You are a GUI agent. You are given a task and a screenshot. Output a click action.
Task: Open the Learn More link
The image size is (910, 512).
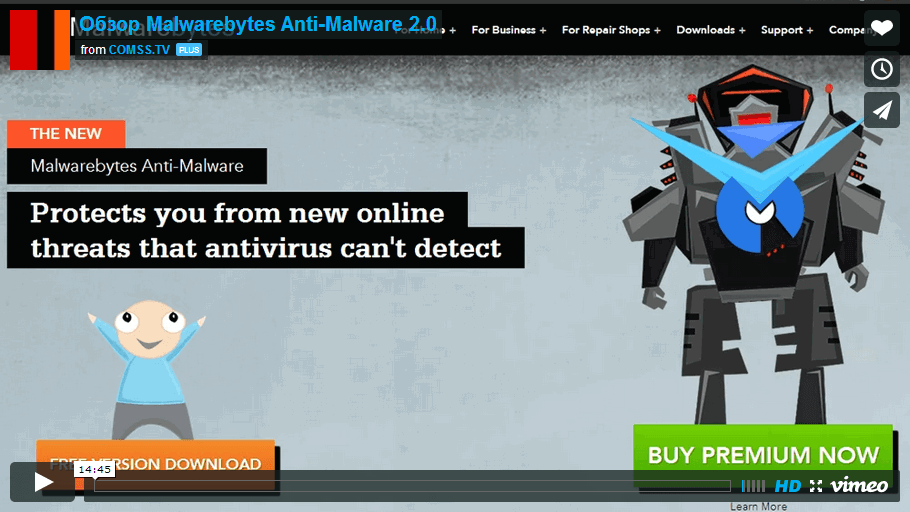(759, 506)
